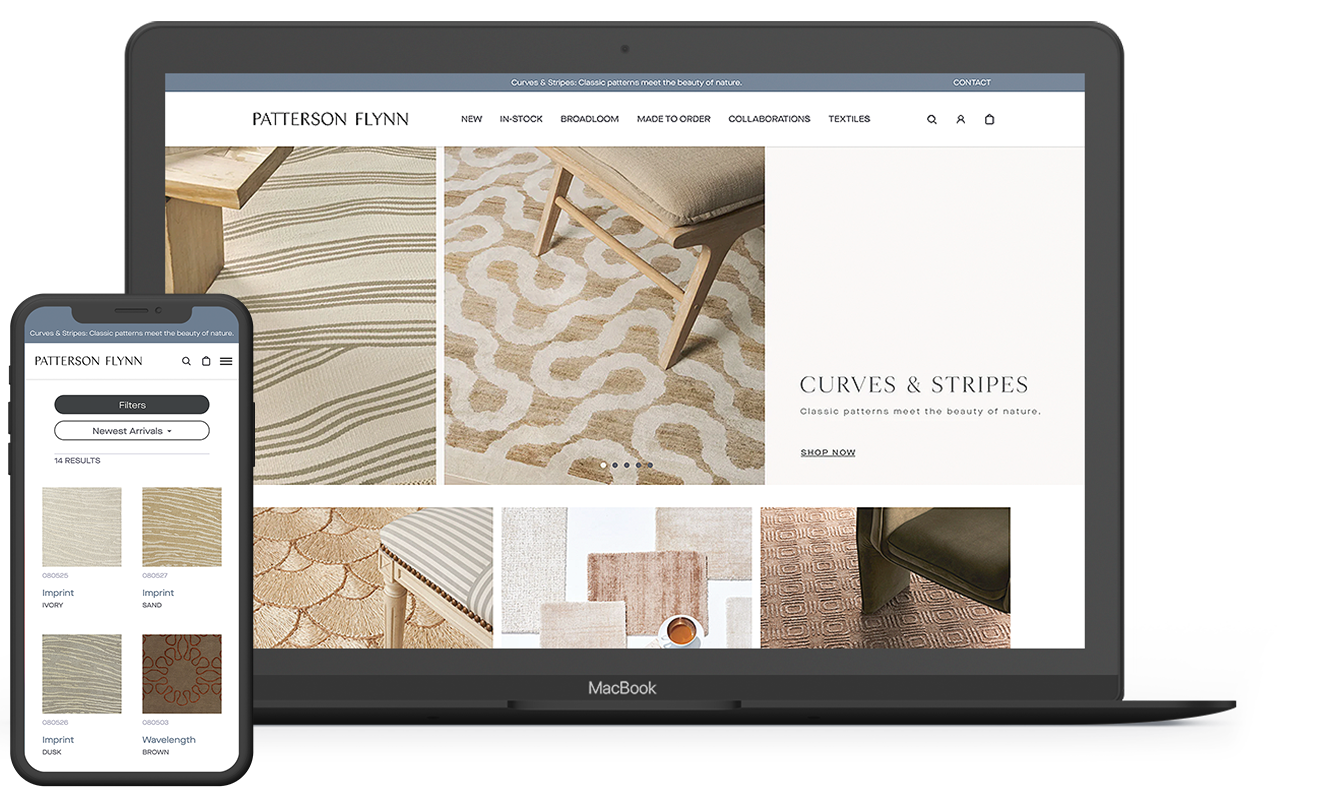Tap the Patterson Flynn logo on the phone
The width and height of the screenshot is (1326, 793).
(x=89, y=361)
